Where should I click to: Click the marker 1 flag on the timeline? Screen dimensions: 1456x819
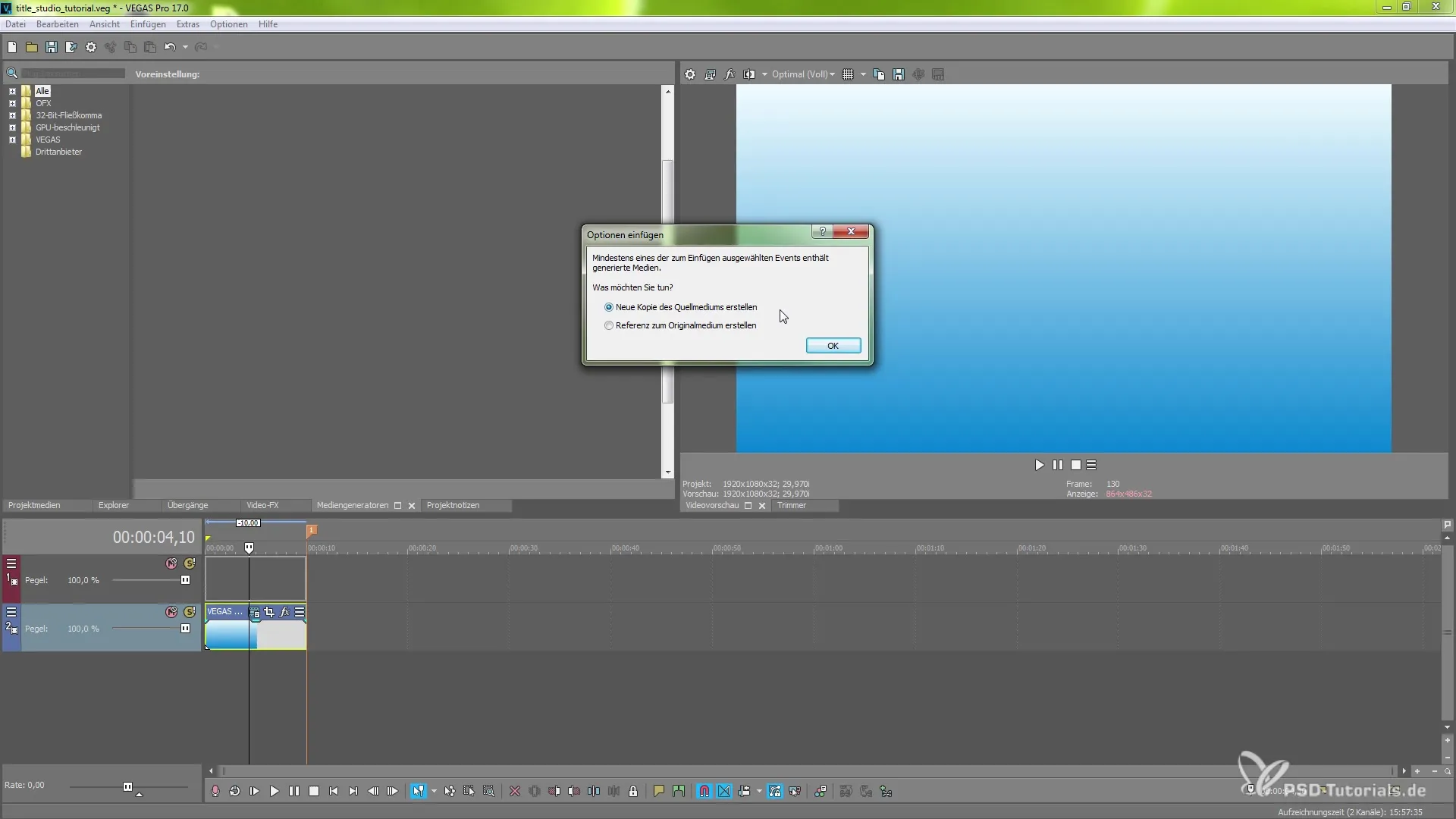(x=312, y=531)
